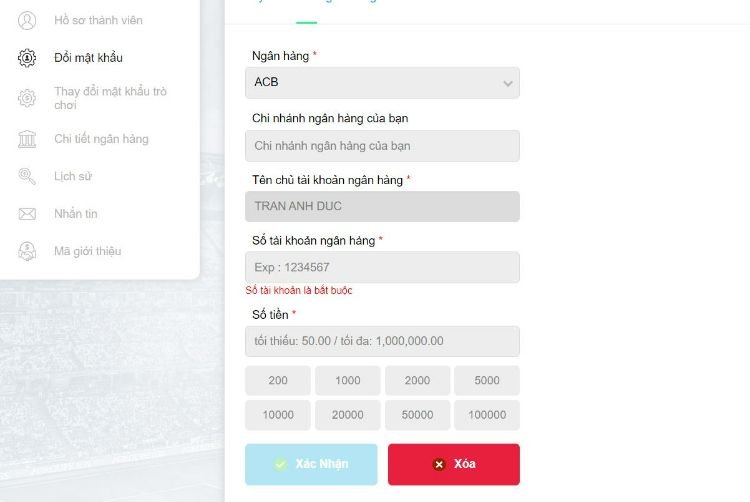The height and width of the screenshot is (502, 750).
Task: Select the Thay đổi mật khẩu trò chơi icon
Action: click(x=27, y=98)
